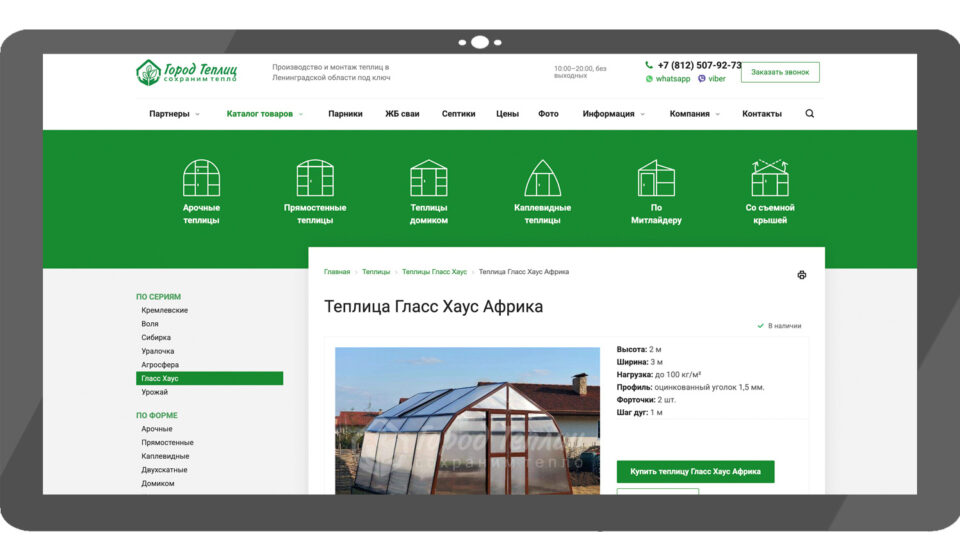Expand the Информация dropdown menu
This screenshot has width=960, height=540.
613,114
